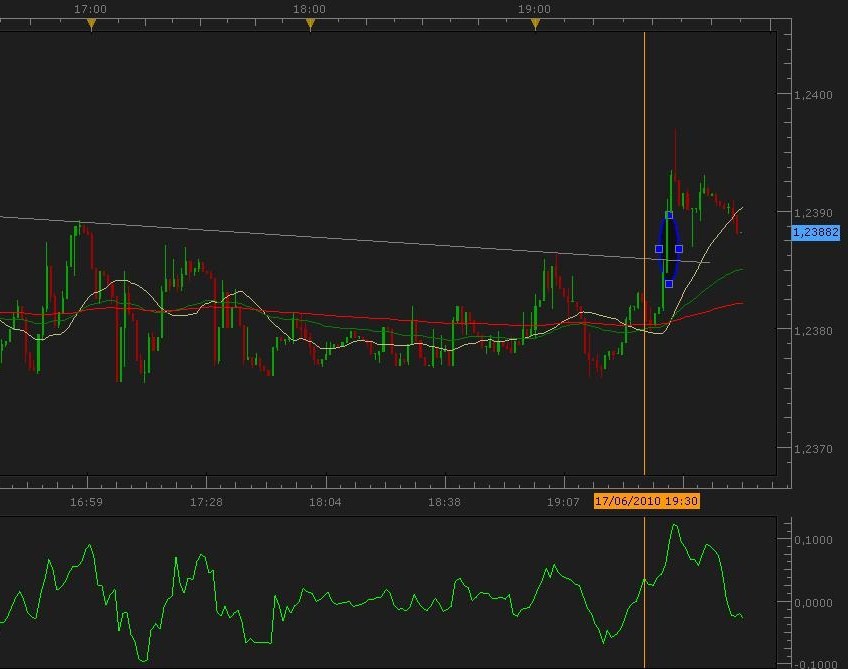Click the 18:38 time axis label
The width and height of the screenshot is (848, 669).
point(444,502)
